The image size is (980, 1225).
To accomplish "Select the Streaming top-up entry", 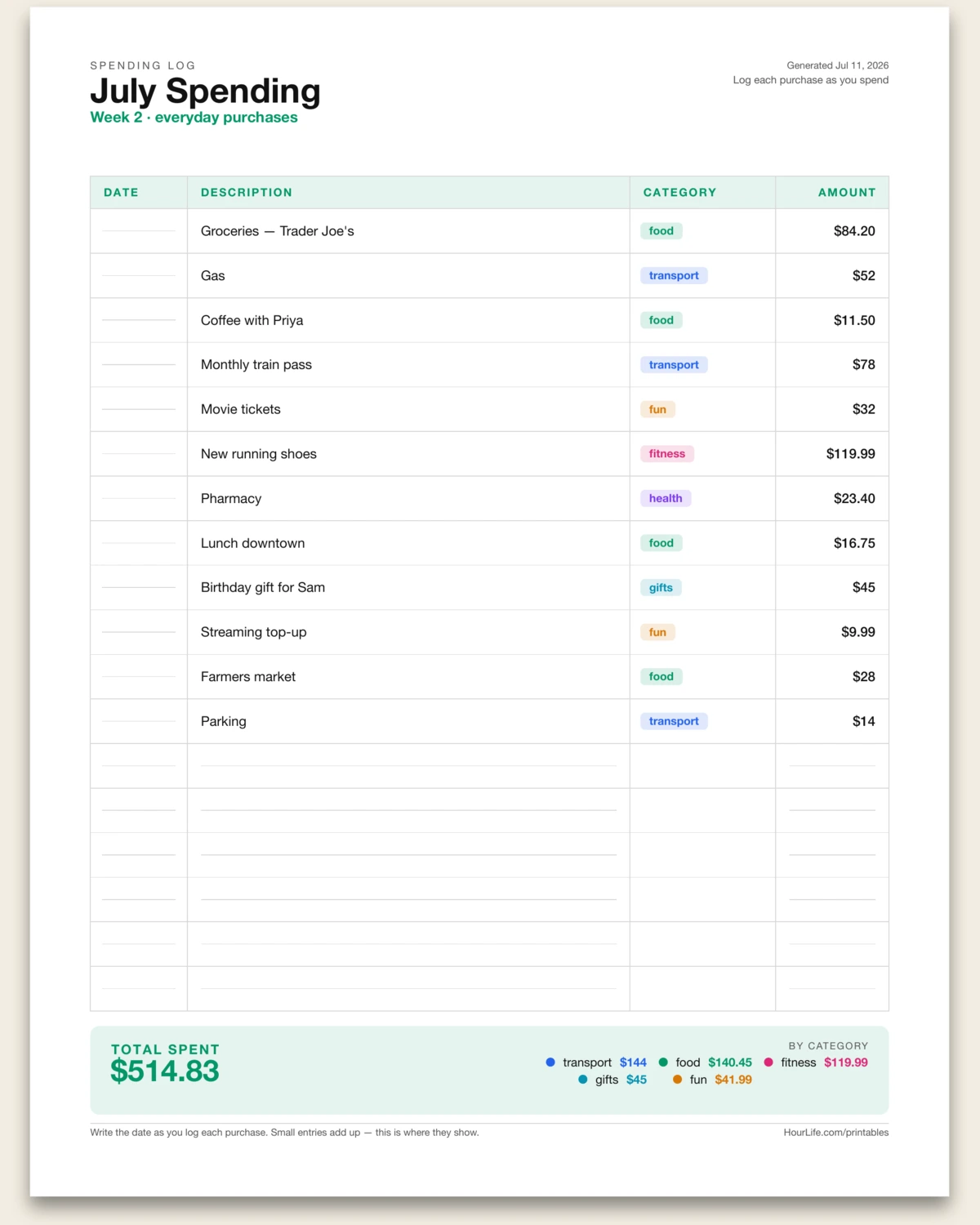I will 254,632.
